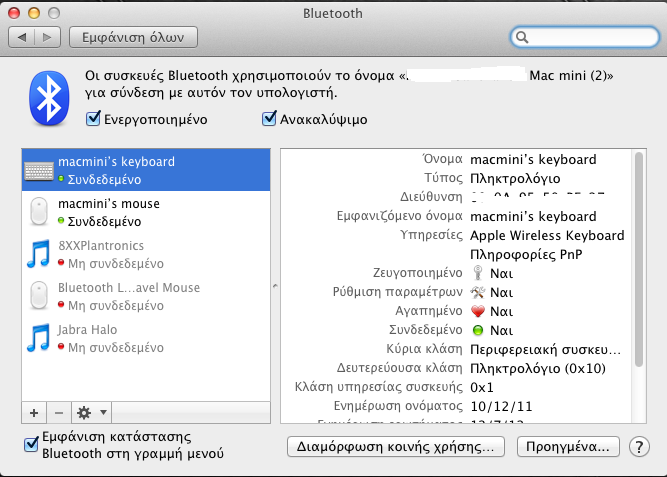
Task: Click the back navigation arrow
Action: 22,37
